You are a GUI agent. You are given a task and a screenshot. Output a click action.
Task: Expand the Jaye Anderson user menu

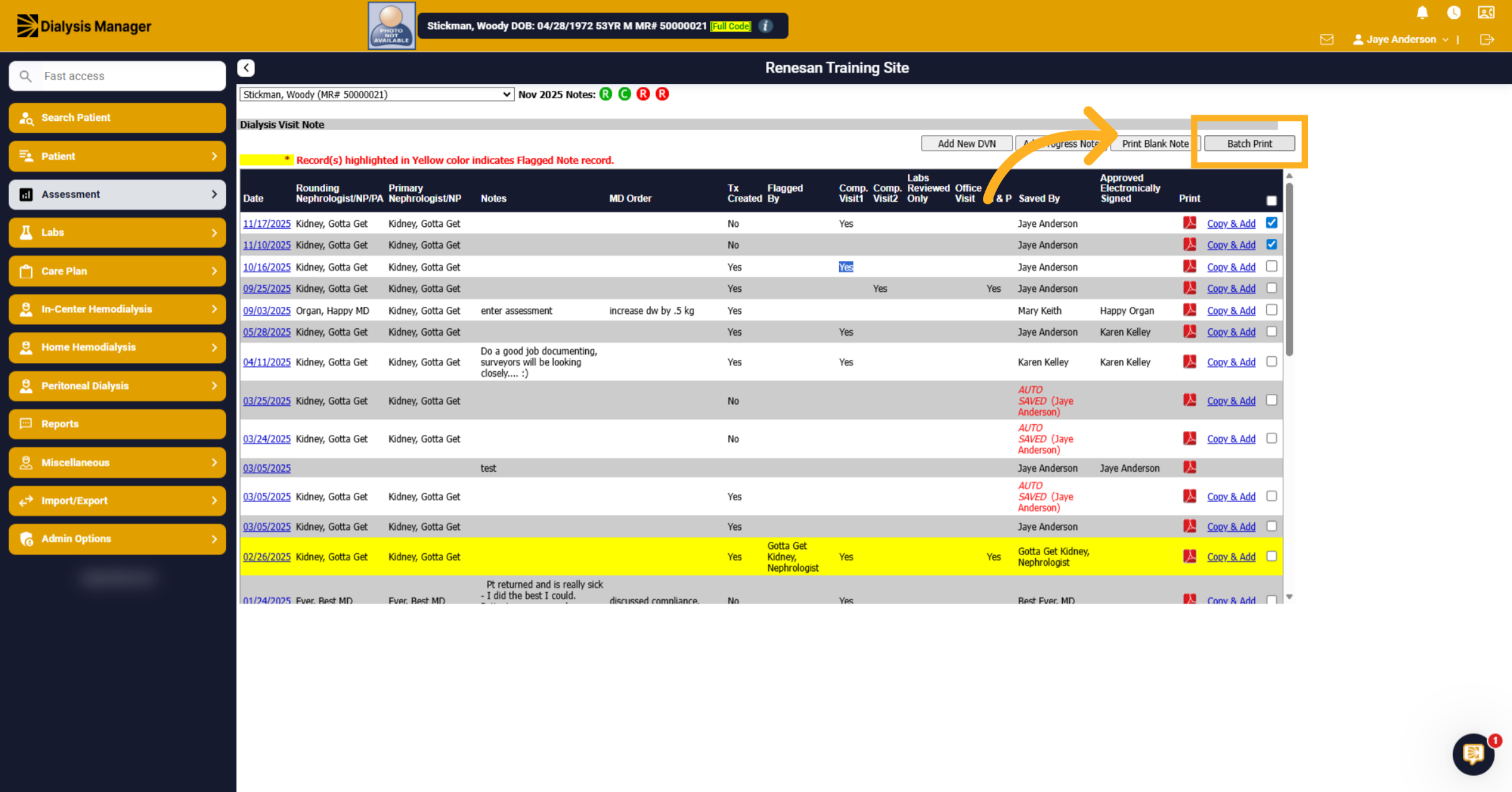(x=1400, y=39)
